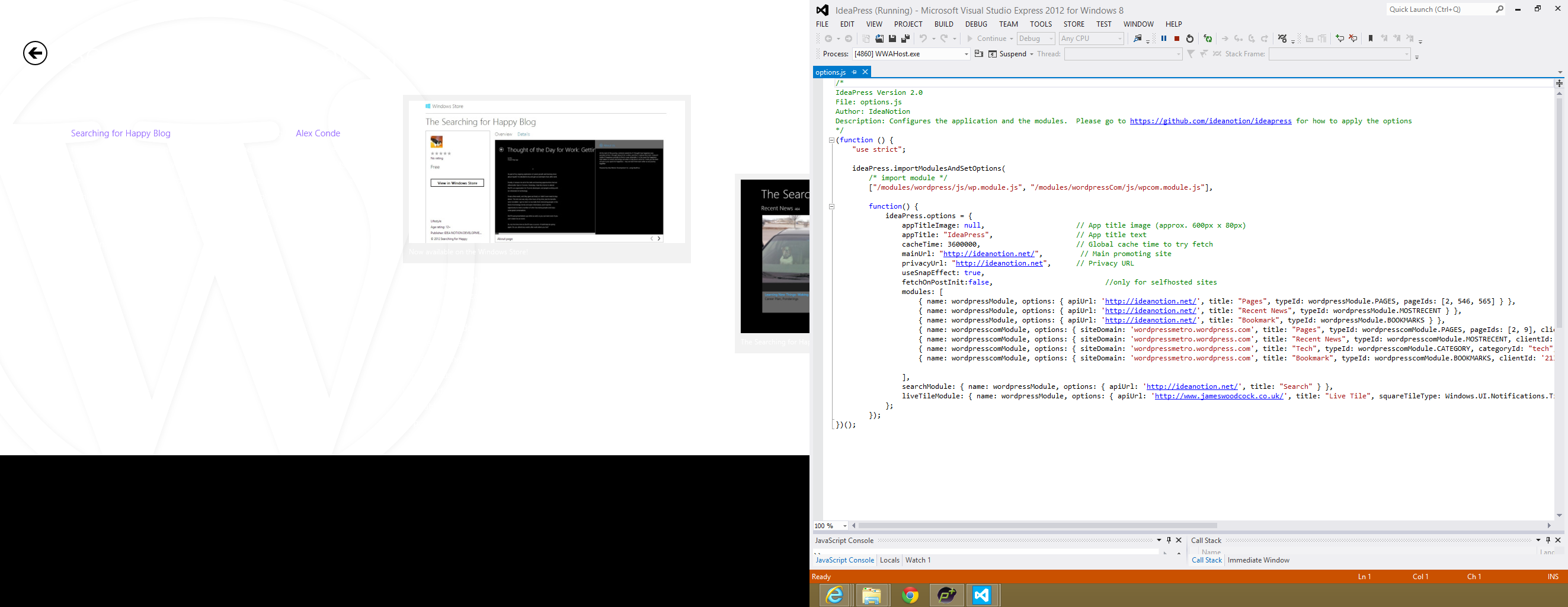Open the Searching for Happy Blog link
The width and height of the screenshot is (1568, 607).
pos(120,133)
